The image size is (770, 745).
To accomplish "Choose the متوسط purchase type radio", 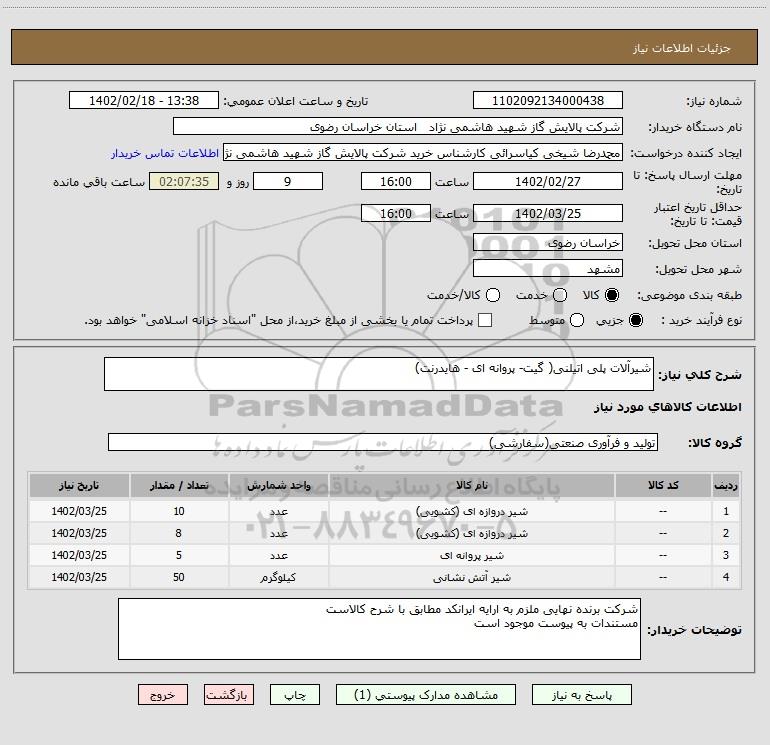I will pos(577,320).
